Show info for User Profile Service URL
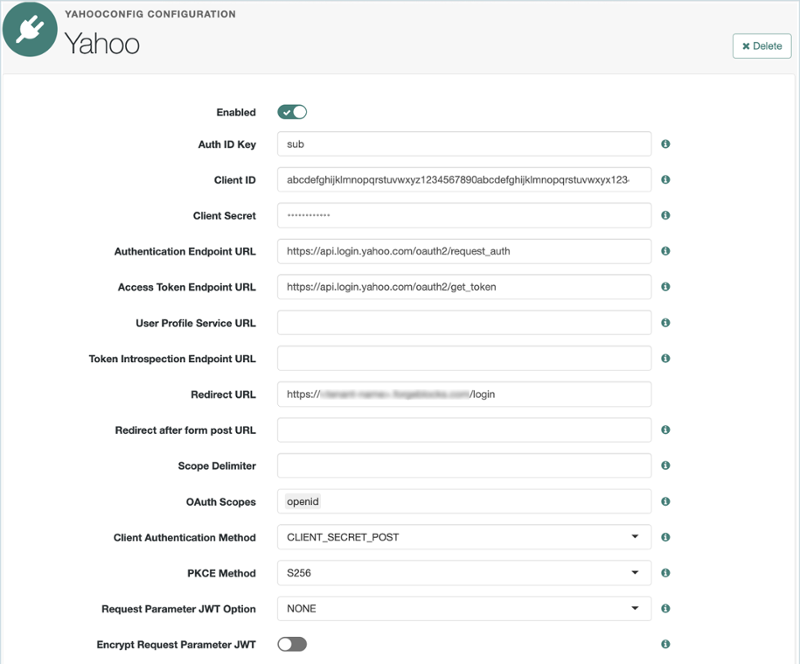800x664 pixels. 665,323
